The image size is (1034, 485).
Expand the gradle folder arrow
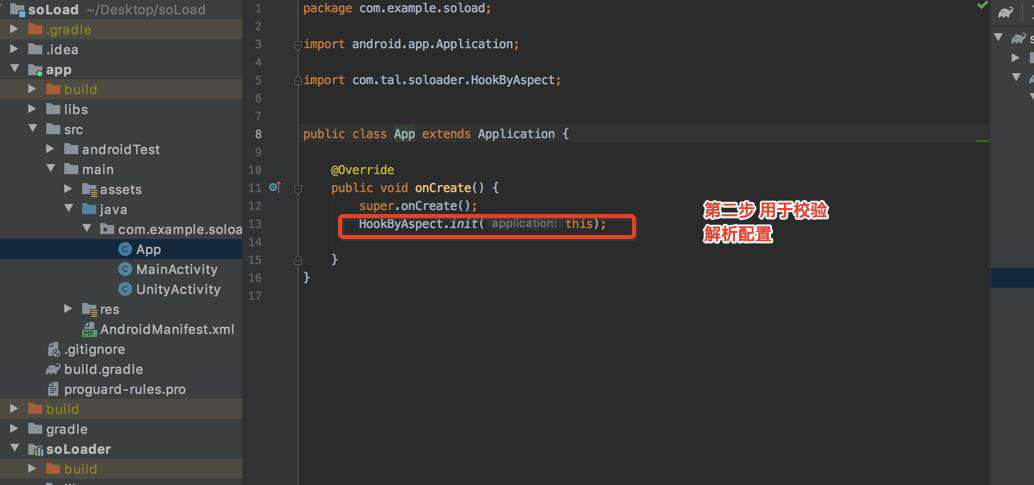(15, 429)
